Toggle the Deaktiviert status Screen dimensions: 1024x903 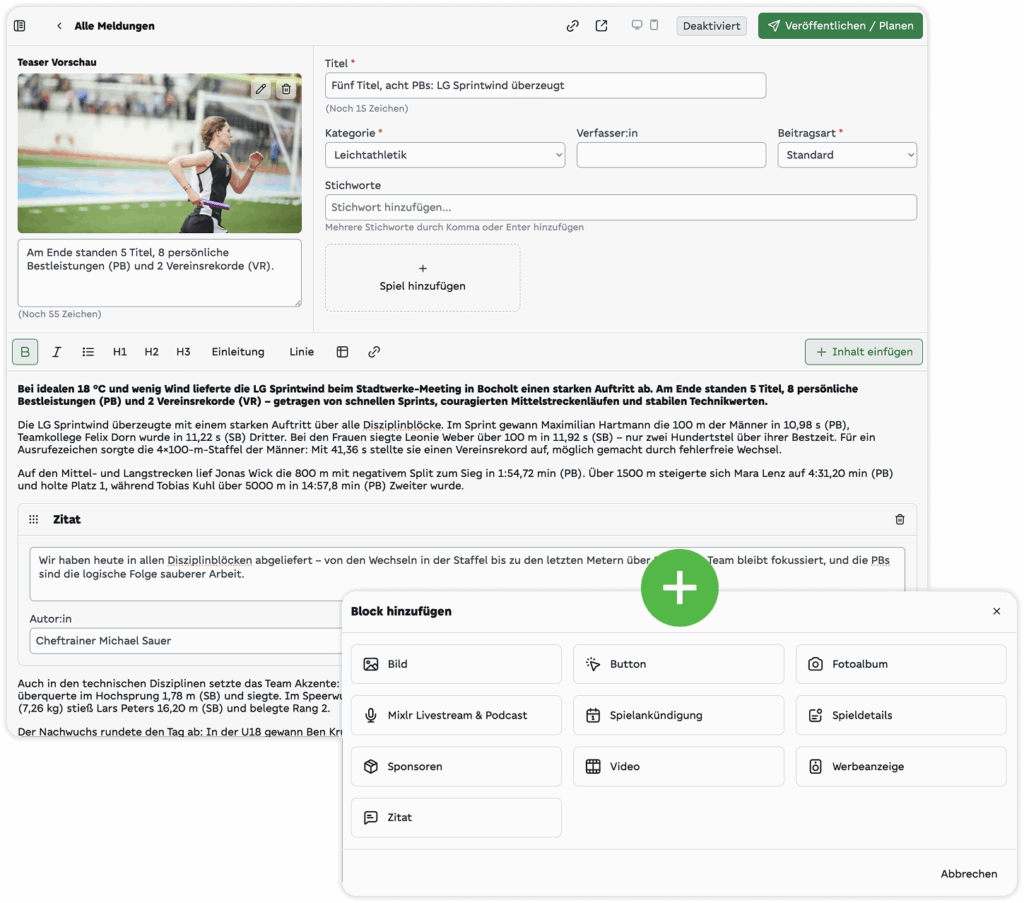tap(711, 26)
